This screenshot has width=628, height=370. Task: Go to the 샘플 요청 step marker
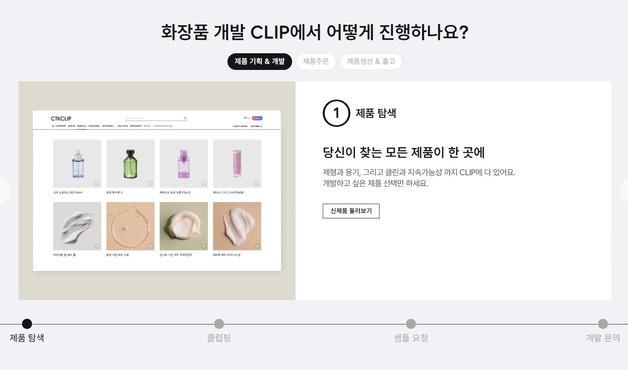[411, 324]
